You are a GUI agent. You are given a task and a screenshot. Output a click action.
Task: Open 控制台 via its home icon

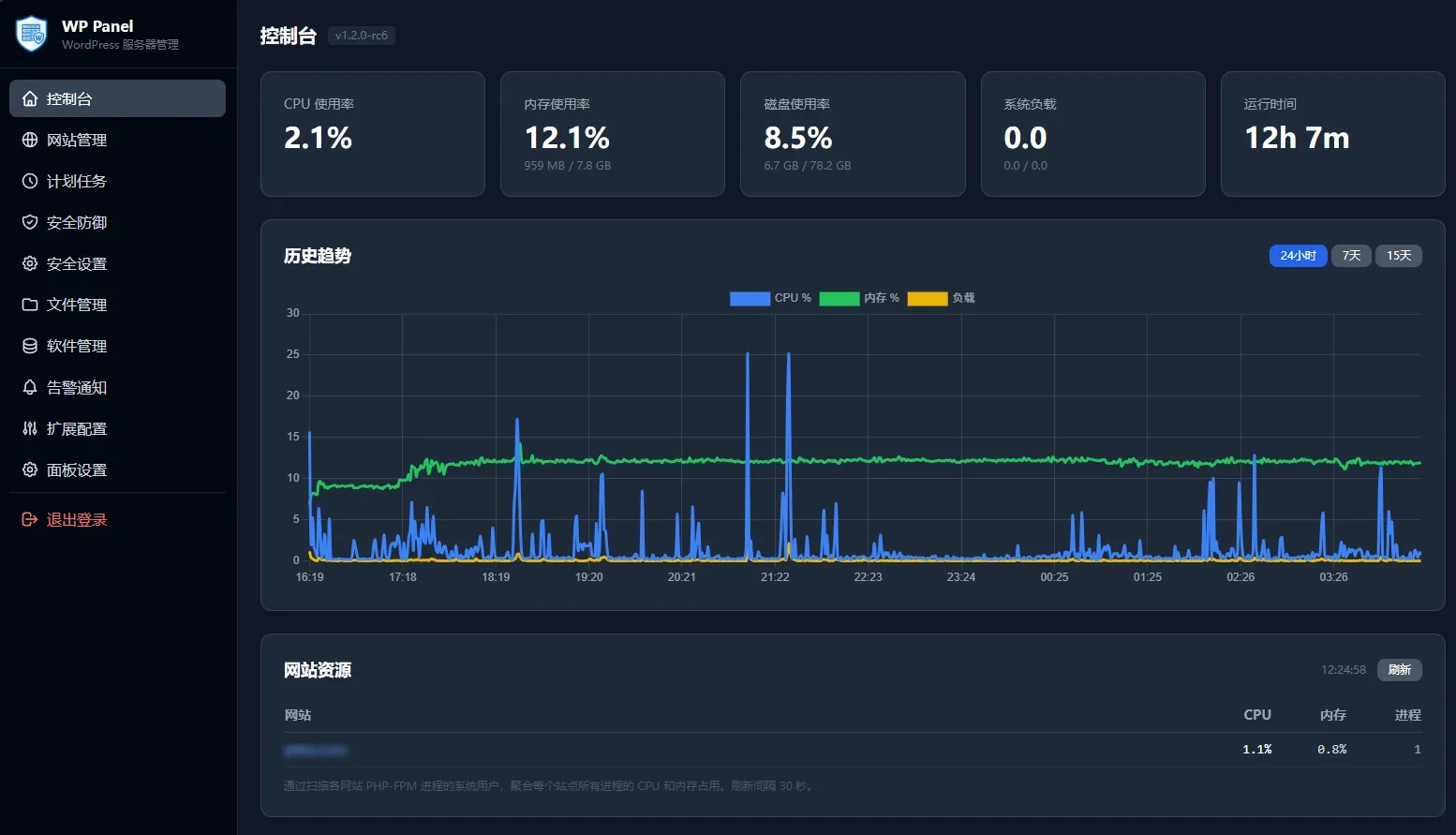pos(30,98)
